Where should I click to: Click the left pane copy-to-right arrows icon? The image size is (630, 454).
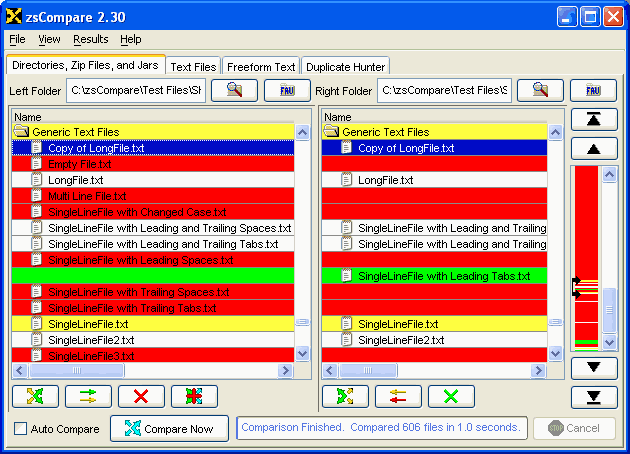click(x=88, y=397)
